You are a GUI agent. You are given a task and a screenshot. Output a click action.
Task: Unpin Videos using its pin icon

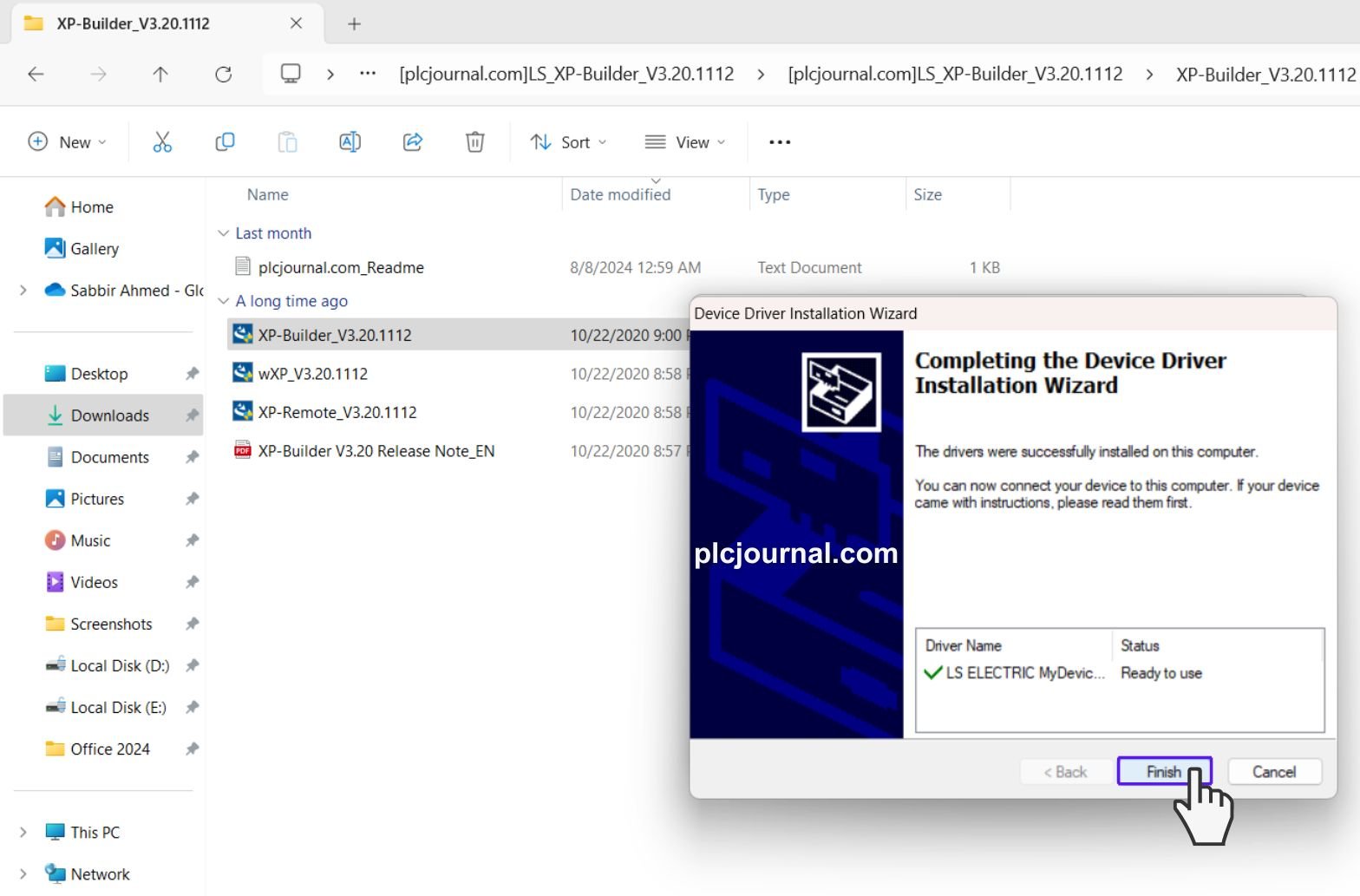192,582
